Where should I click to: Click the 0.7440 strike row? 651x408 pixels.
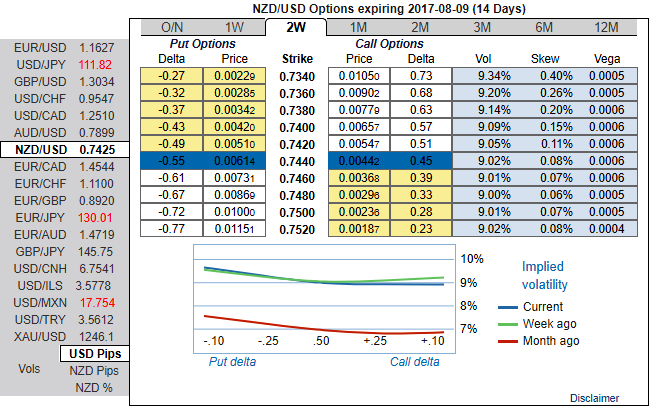point(296,160)
